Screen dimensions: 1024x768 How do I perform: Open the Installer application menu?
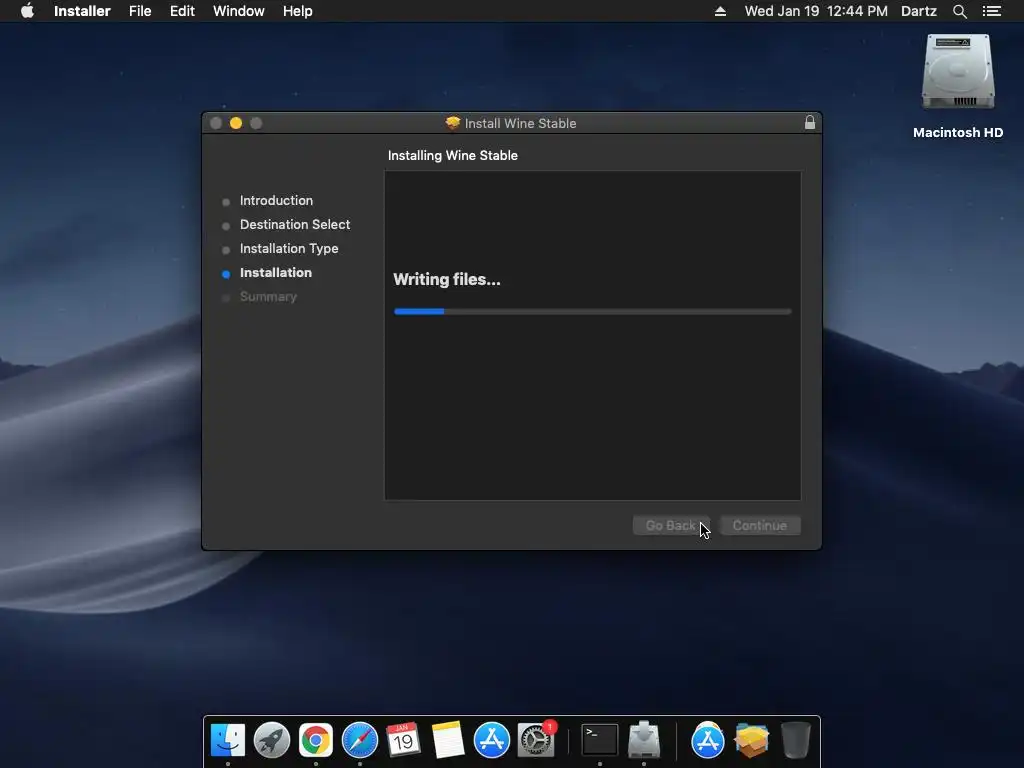click(82, 11)
